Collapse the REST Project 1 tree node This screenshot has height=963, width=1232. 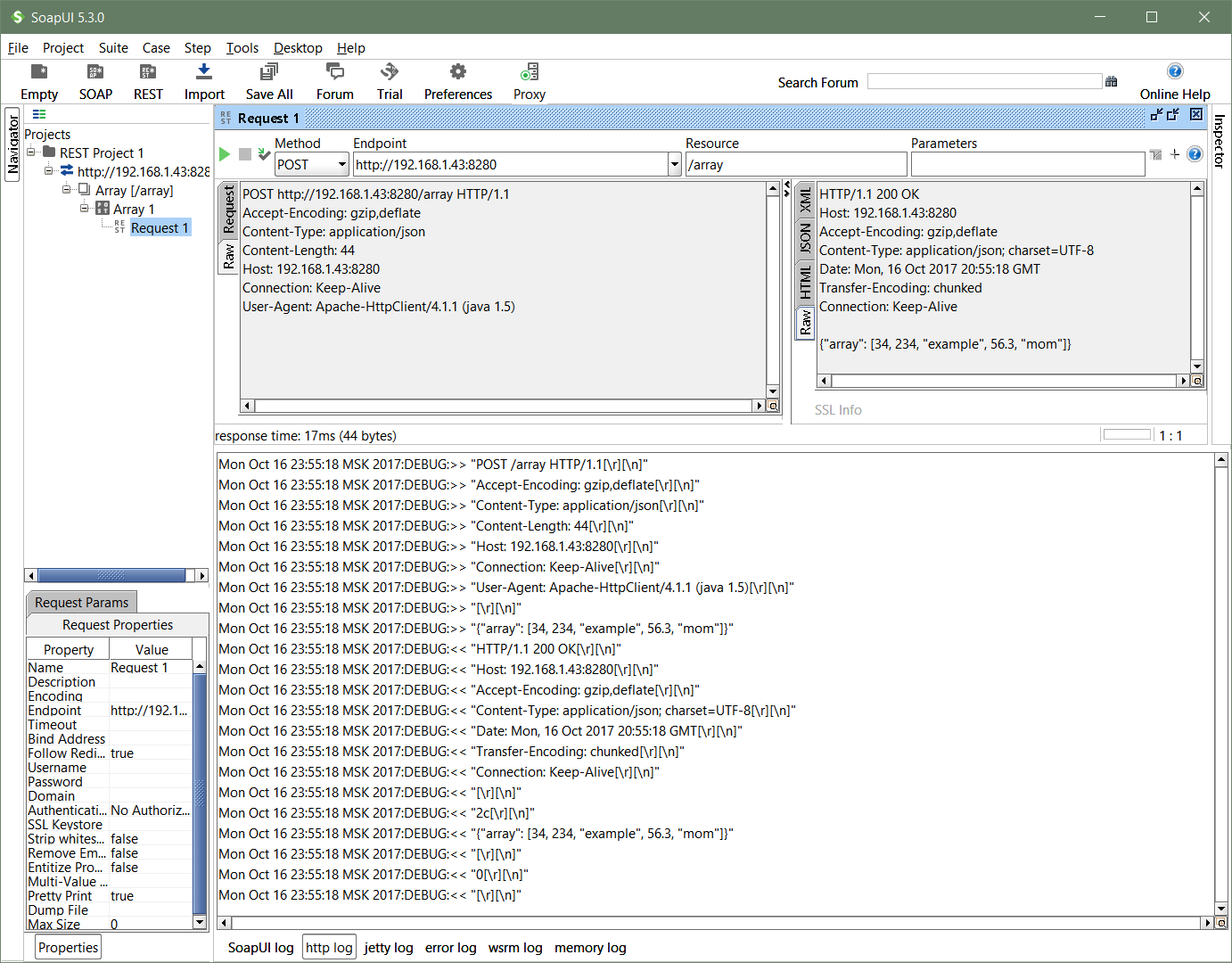pyautogui.click(x=31, y=152)
